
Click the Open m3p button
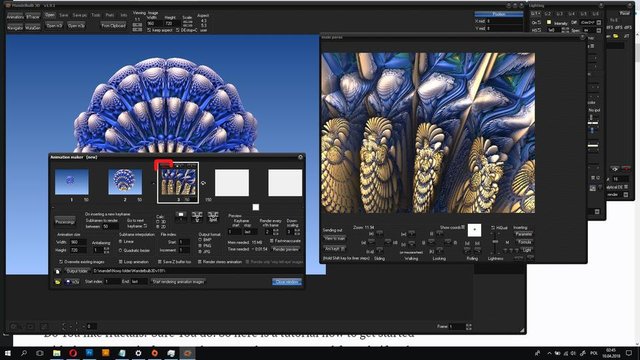point(76,26)
